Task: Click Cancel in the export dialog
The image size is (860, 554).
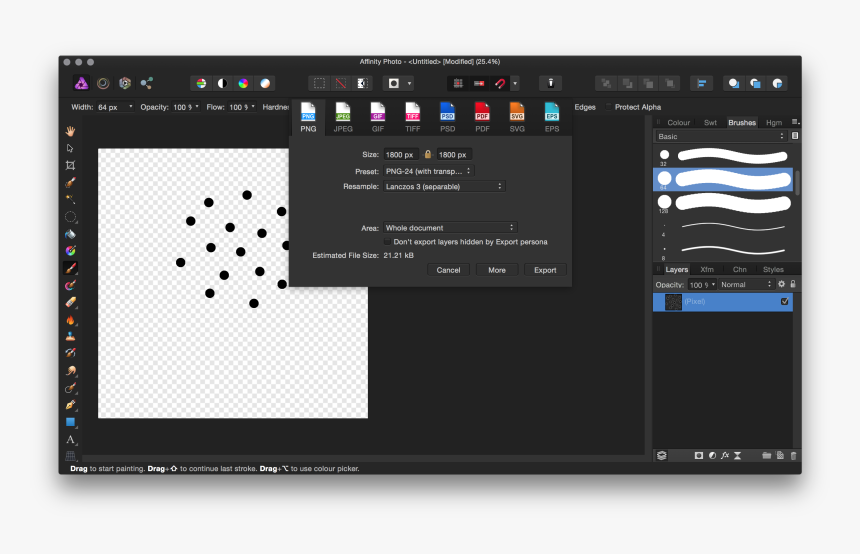Action: point(448,270)
